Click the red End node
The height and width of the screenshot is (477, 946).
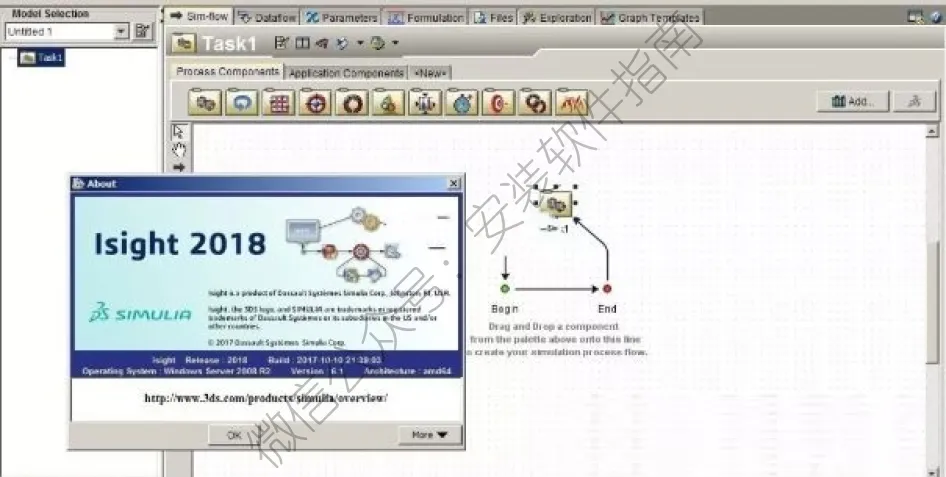607,289
